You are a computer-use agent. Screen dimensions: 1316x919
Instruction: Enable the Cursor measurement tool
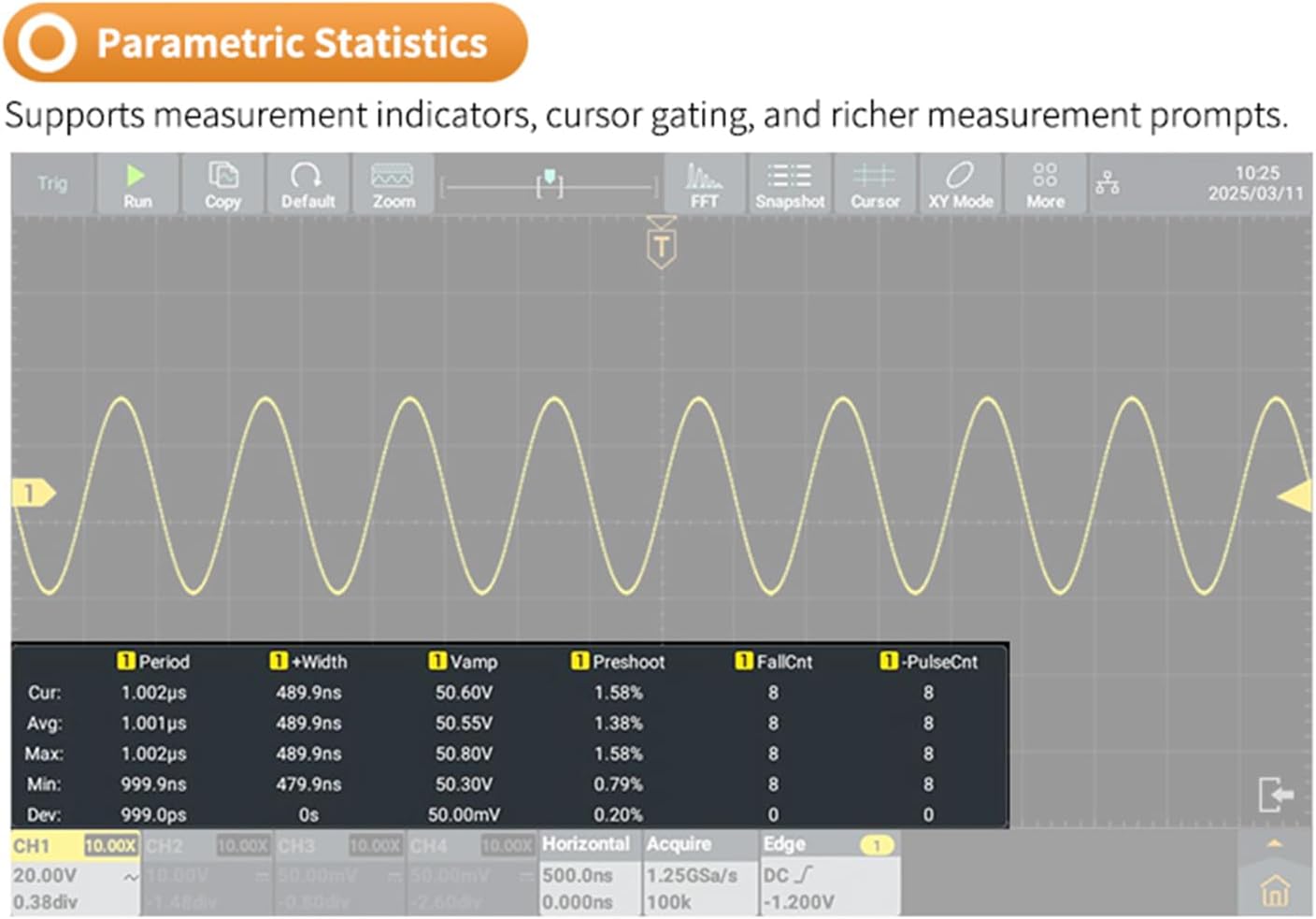pos(875,185)
